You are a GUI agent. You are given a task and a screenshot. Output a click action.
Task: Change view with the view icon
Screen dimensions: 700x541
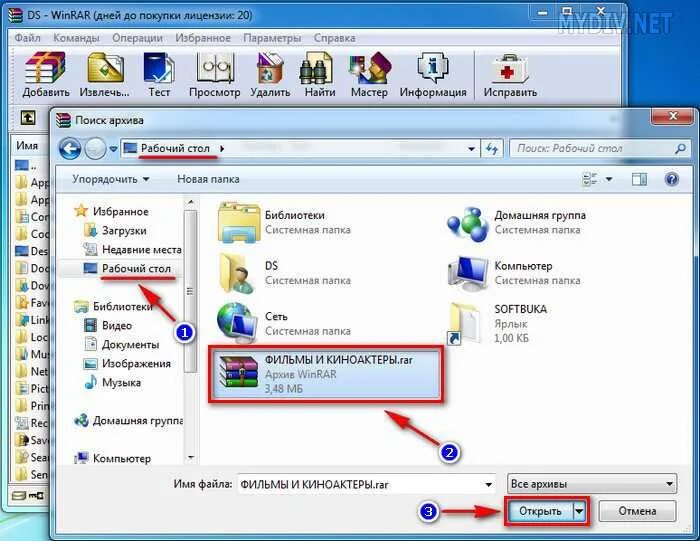[590, 179]
